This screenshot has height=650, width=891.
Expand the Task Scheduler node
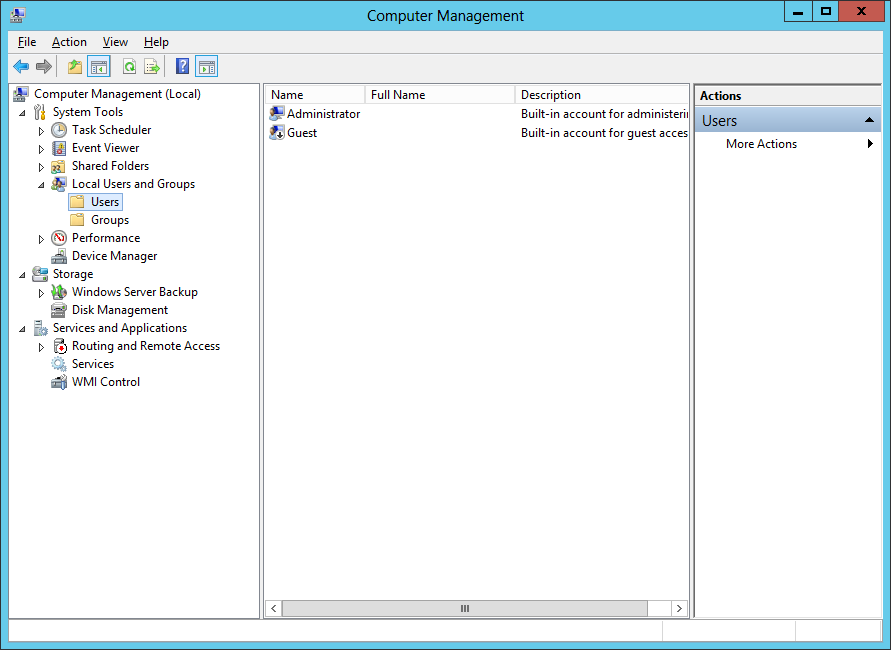pos(41,131)
